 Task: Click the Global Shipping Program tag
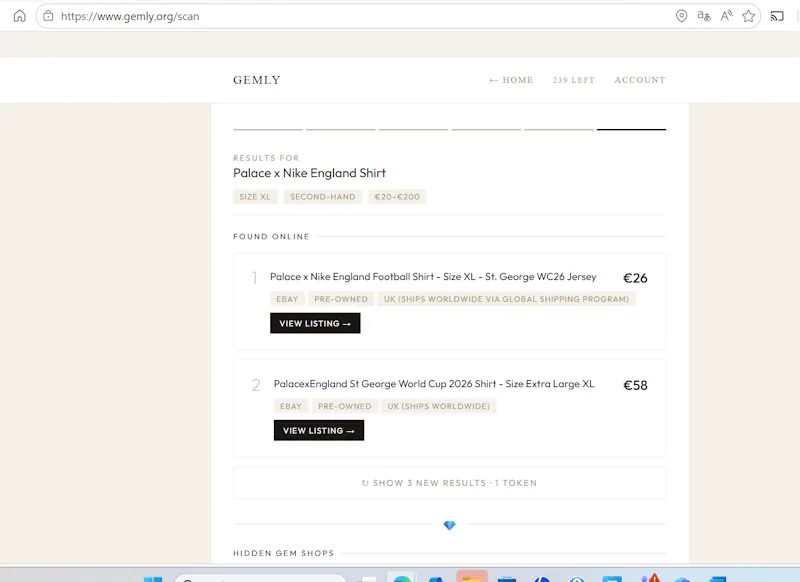coord(507,299)
